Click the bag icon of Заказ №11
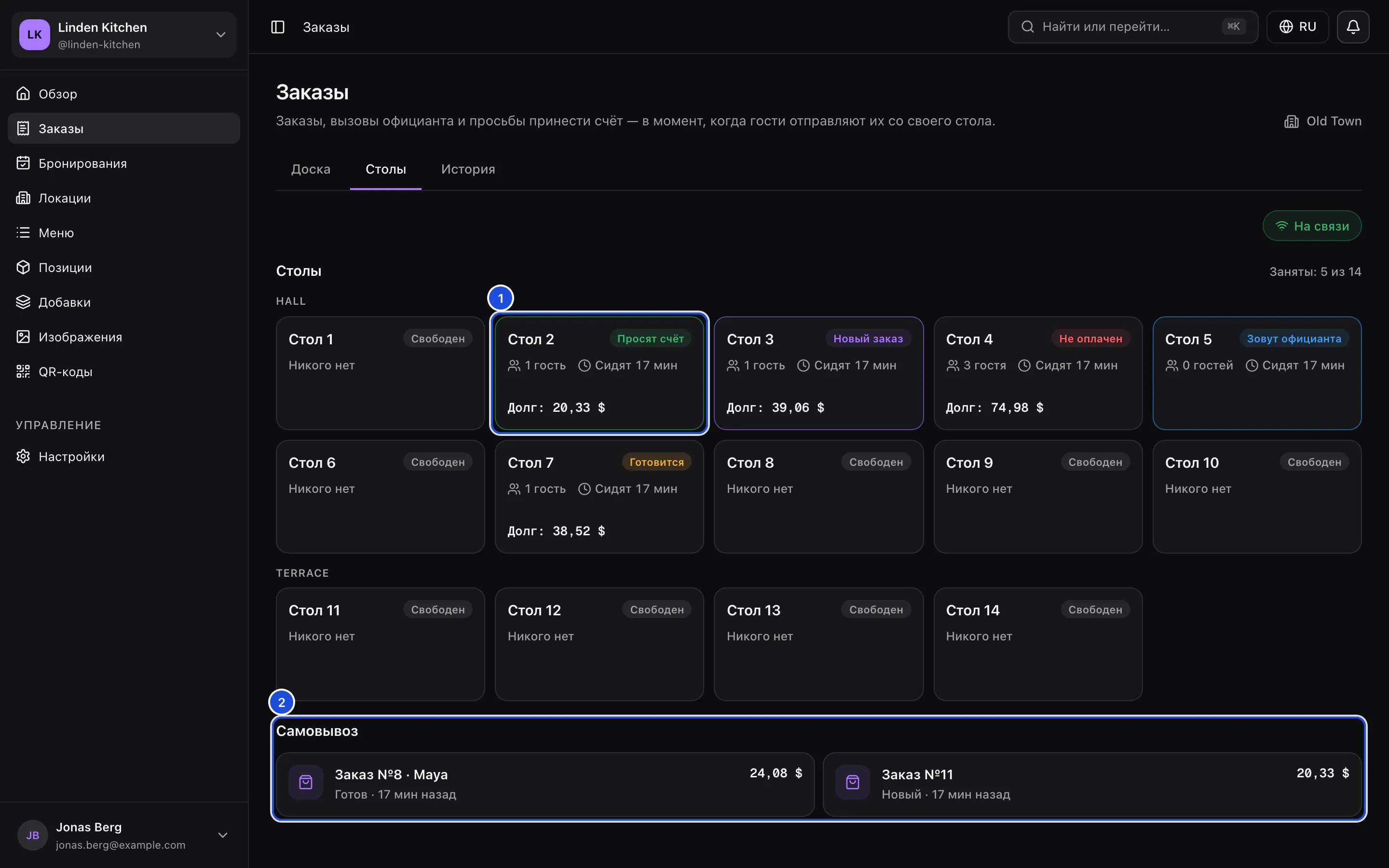1389x868 pixels. tap(853, 783)
